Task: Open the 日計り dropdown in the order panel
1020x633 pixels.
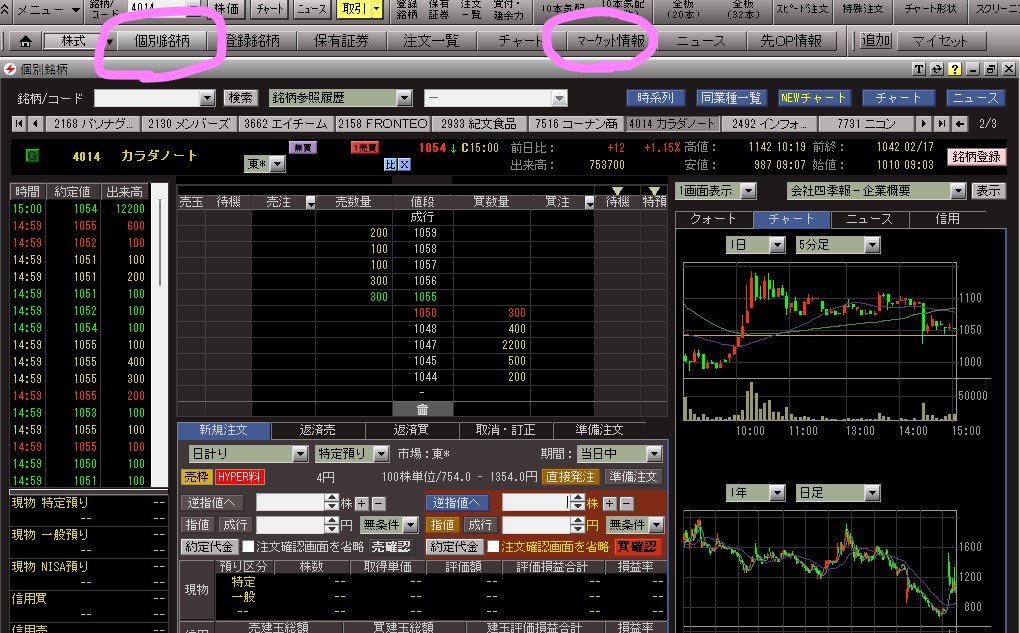Action: (248, 453)
